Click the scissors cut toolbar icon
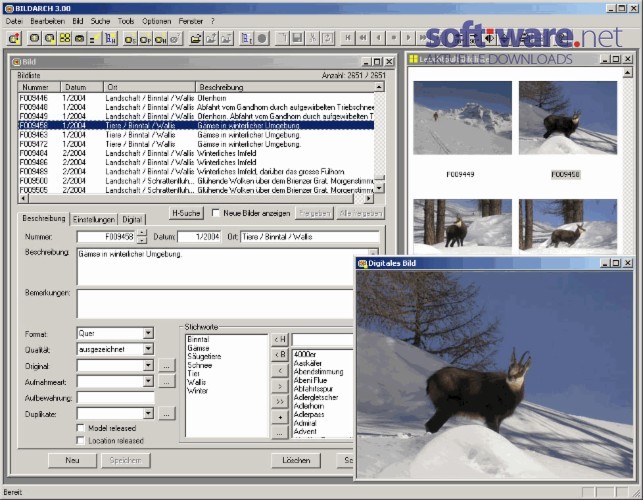 [x=312, y=39]
